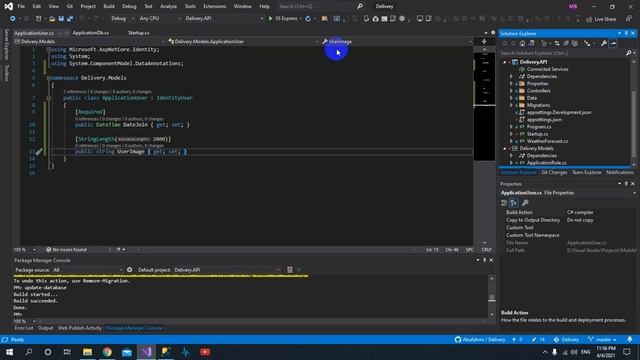This screenshot has height=360, width=640.
Task: Click the split editor plus icon
Action: click(484, 42)
